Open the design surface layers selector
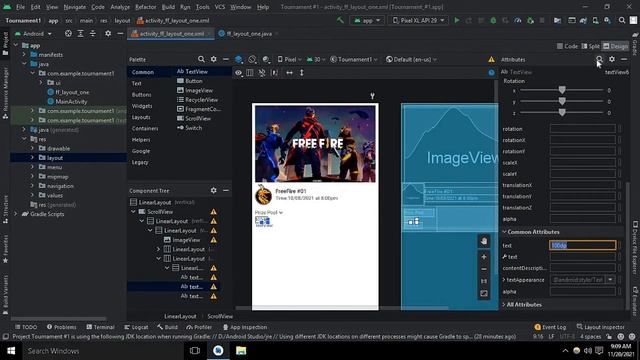This screenshot has height=360, width=640. click(x=239, y=59)
